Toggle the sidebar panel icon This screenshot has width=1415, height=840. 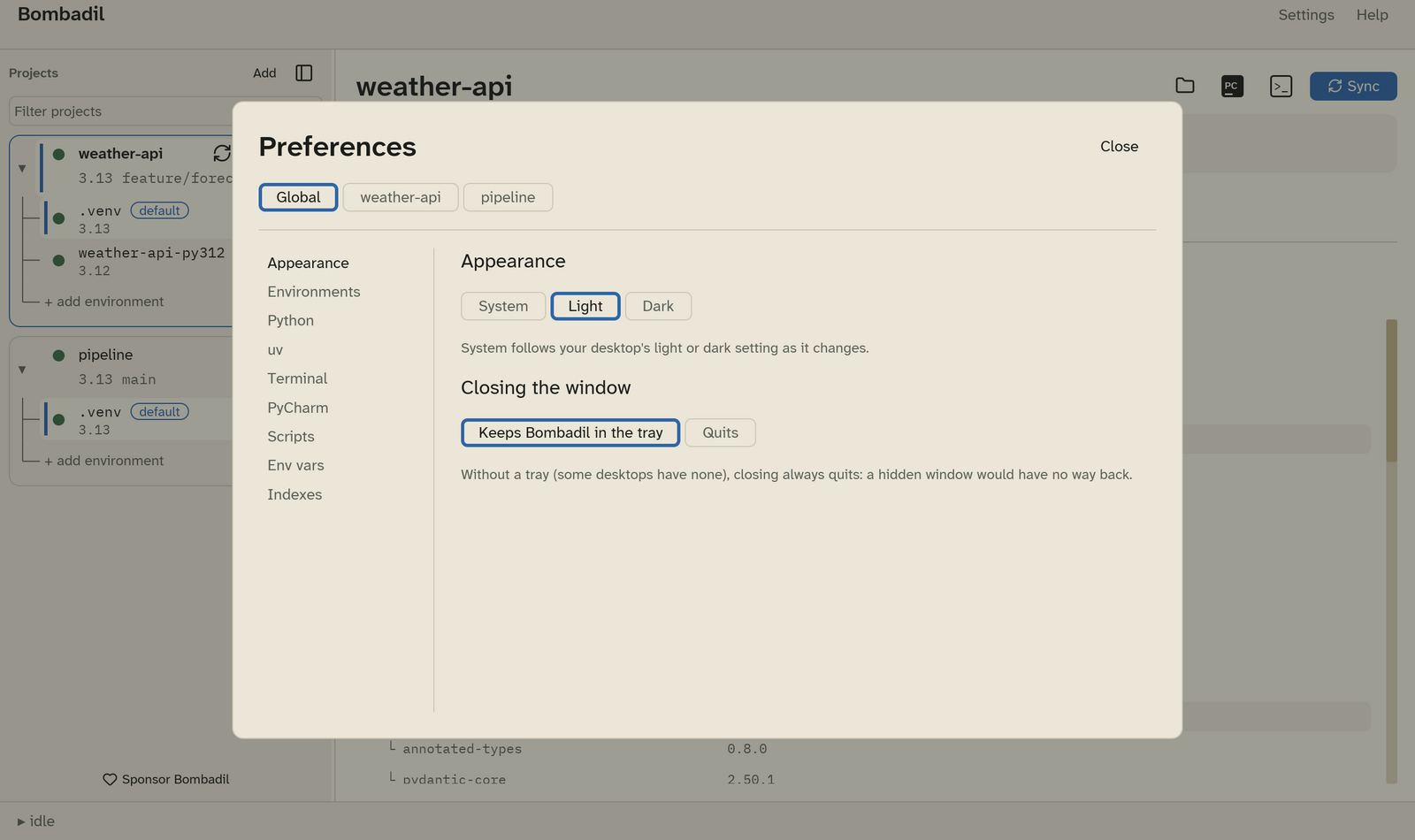click(x=304, y=73)
